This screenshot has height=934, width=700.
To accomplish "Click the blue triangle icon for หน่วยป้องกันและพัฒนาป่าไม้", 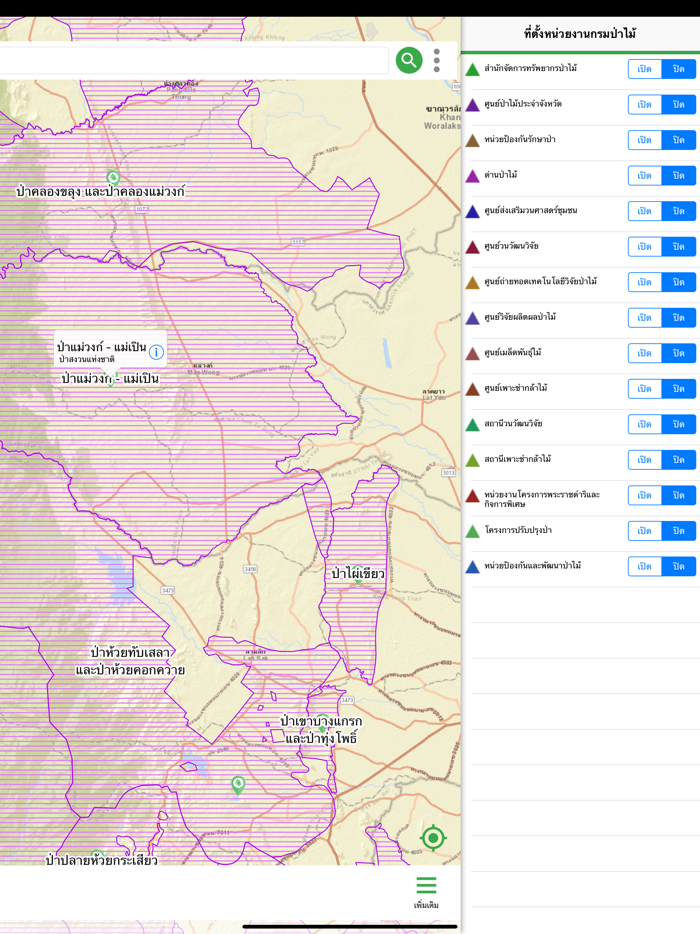I will pos(473,567).
